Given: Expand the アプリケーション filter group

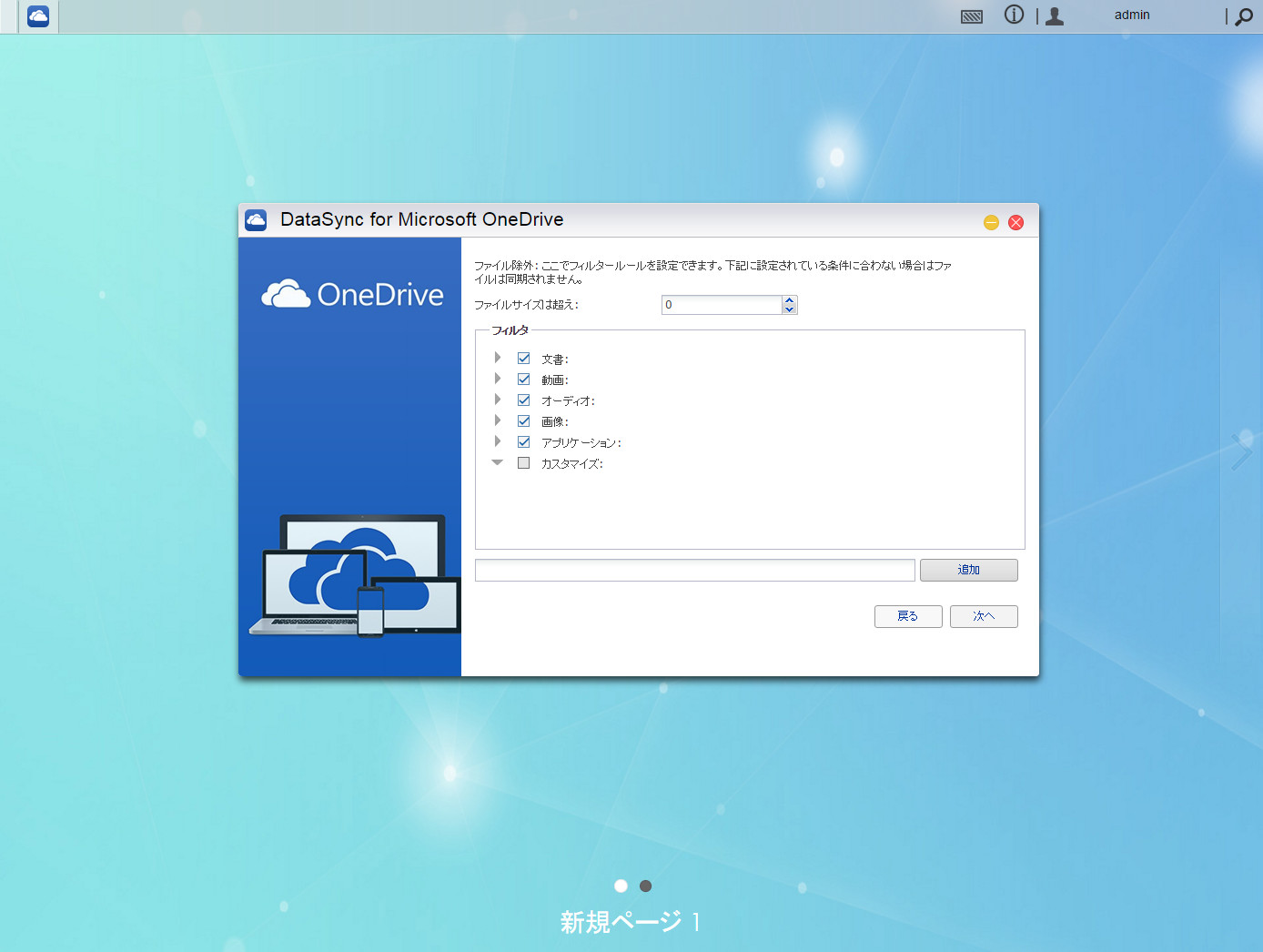Looking at the screenshot, I should (498, 441).
